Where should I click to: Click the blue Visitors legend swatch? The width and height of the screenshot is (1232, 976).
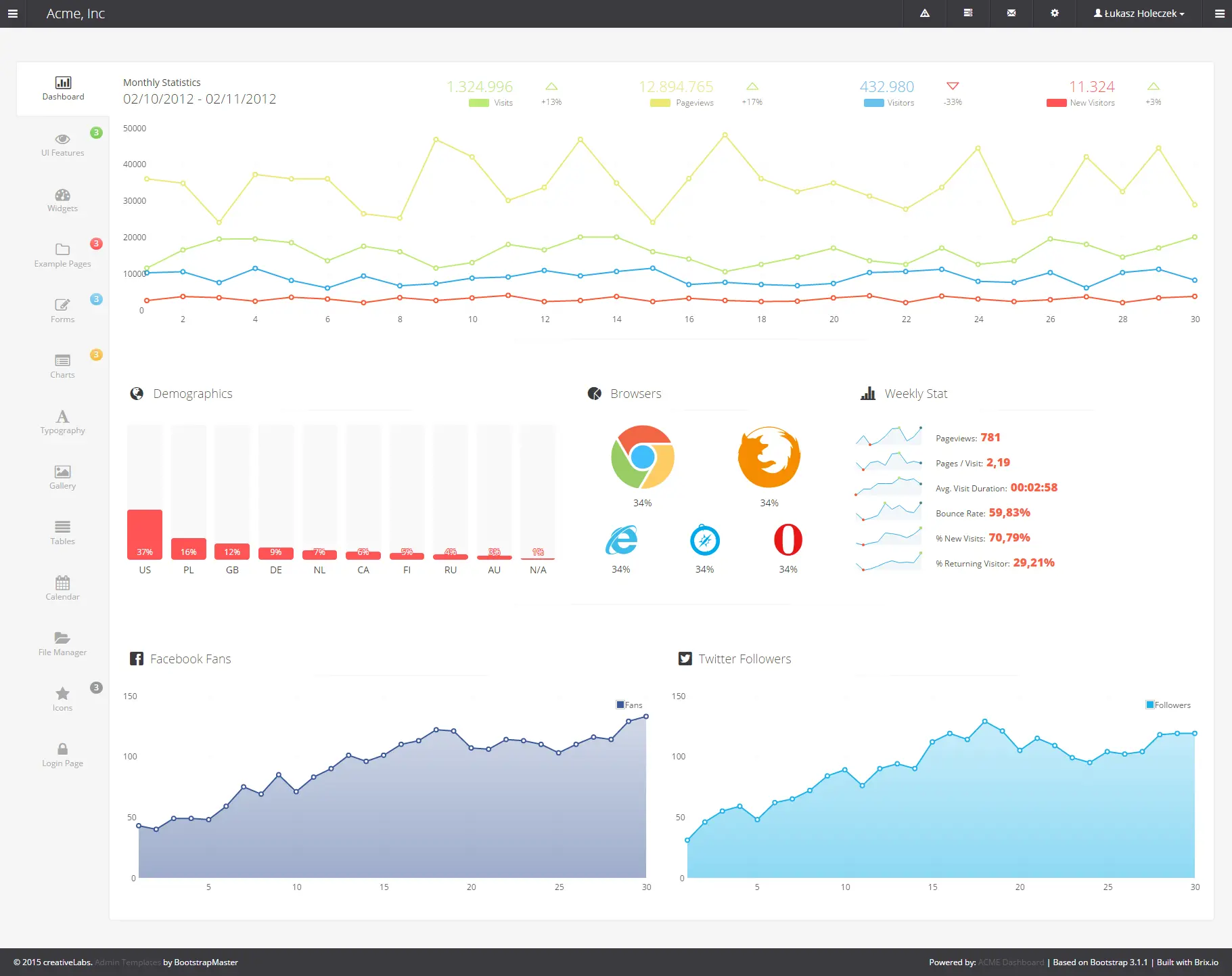[x=873, y=103]
